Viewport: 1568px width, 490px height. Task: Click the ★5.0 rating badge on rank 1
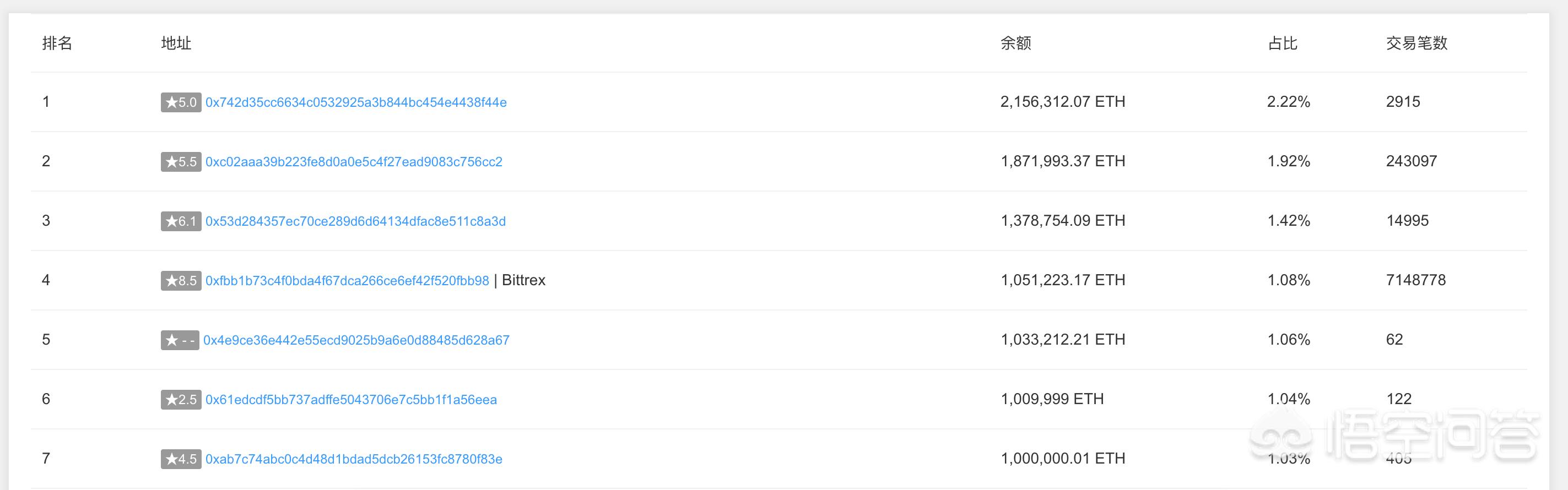(x=181, y=101)
